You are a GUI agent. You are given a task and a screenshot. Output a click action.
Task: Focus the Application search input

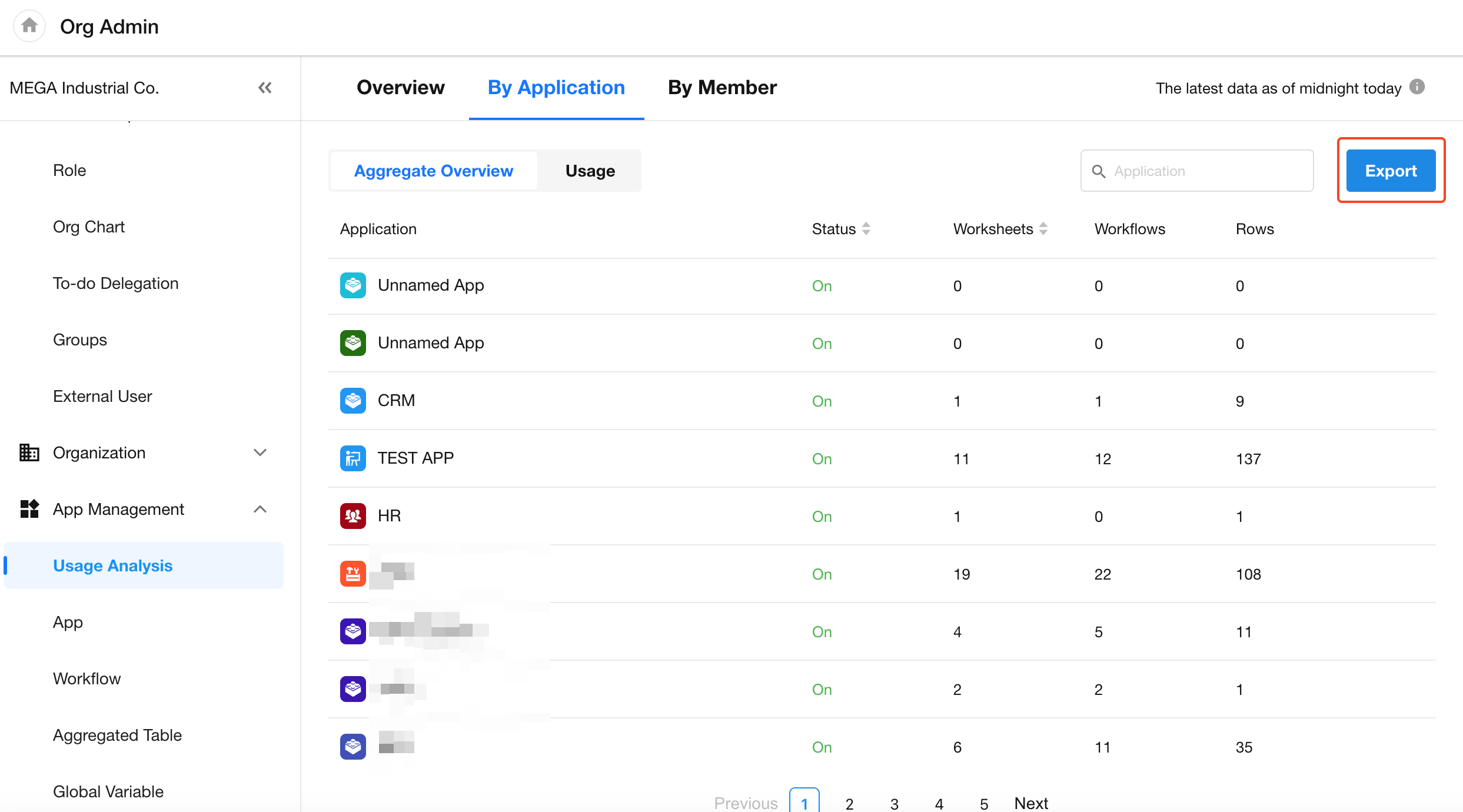click(1197, 171)
